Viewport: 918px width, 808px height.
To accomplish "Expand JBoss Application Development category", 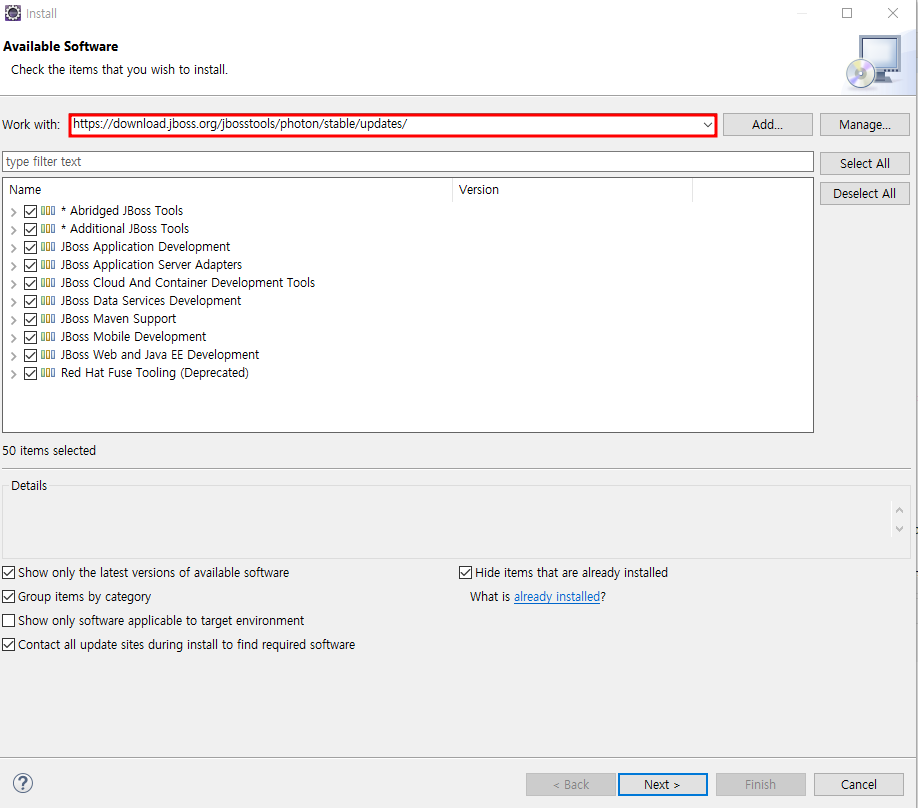I will (x=13, y=248).
